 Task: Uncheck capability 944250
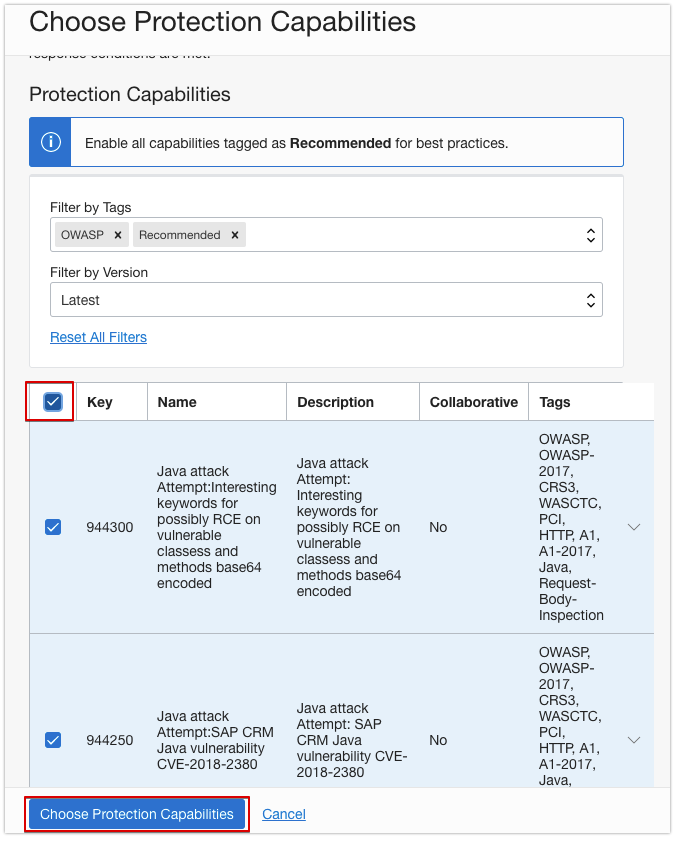pos(52,740)
